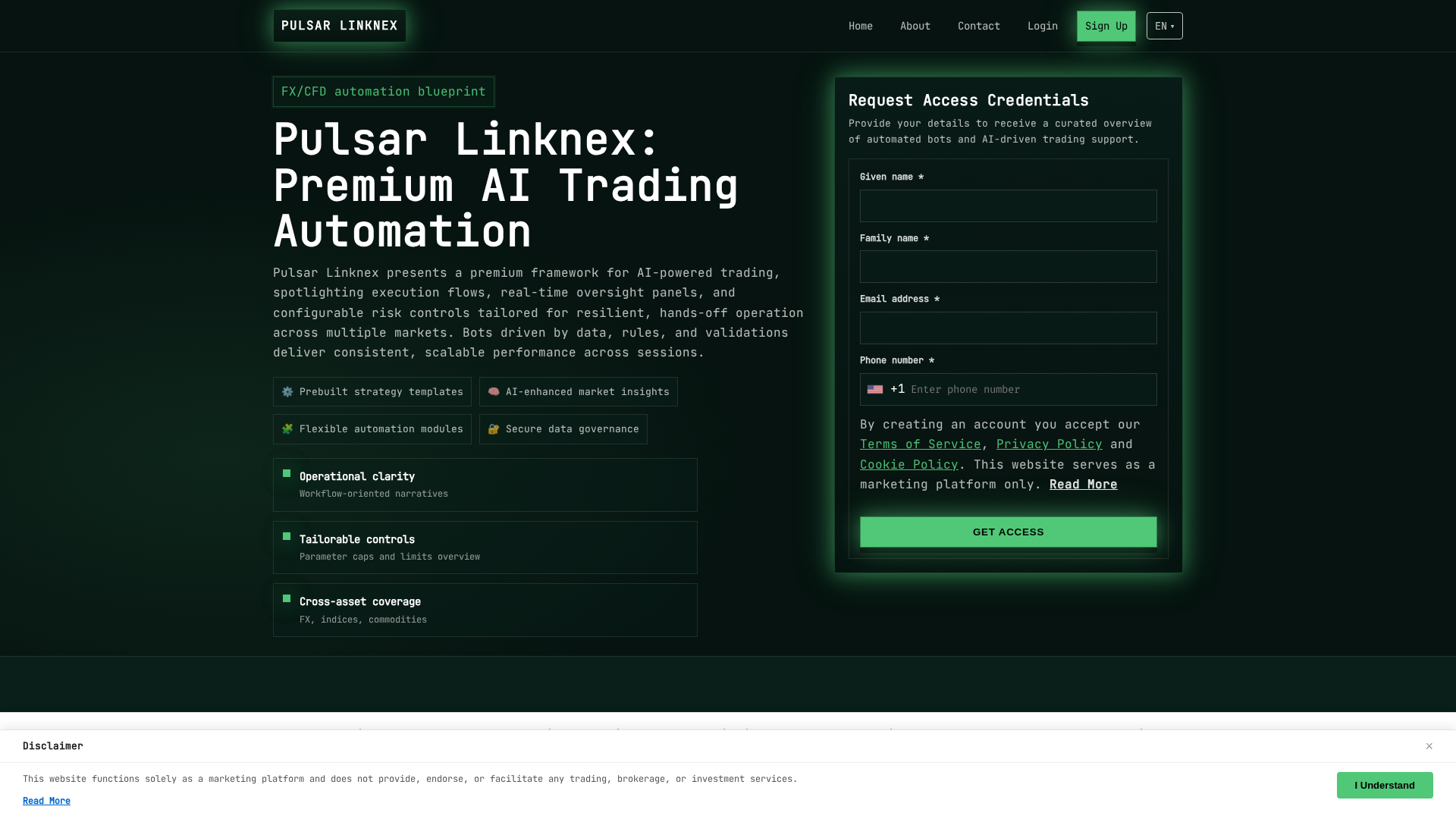Click the Disclaimer title text
This screenshot has height=819, width=1456.
53,746
